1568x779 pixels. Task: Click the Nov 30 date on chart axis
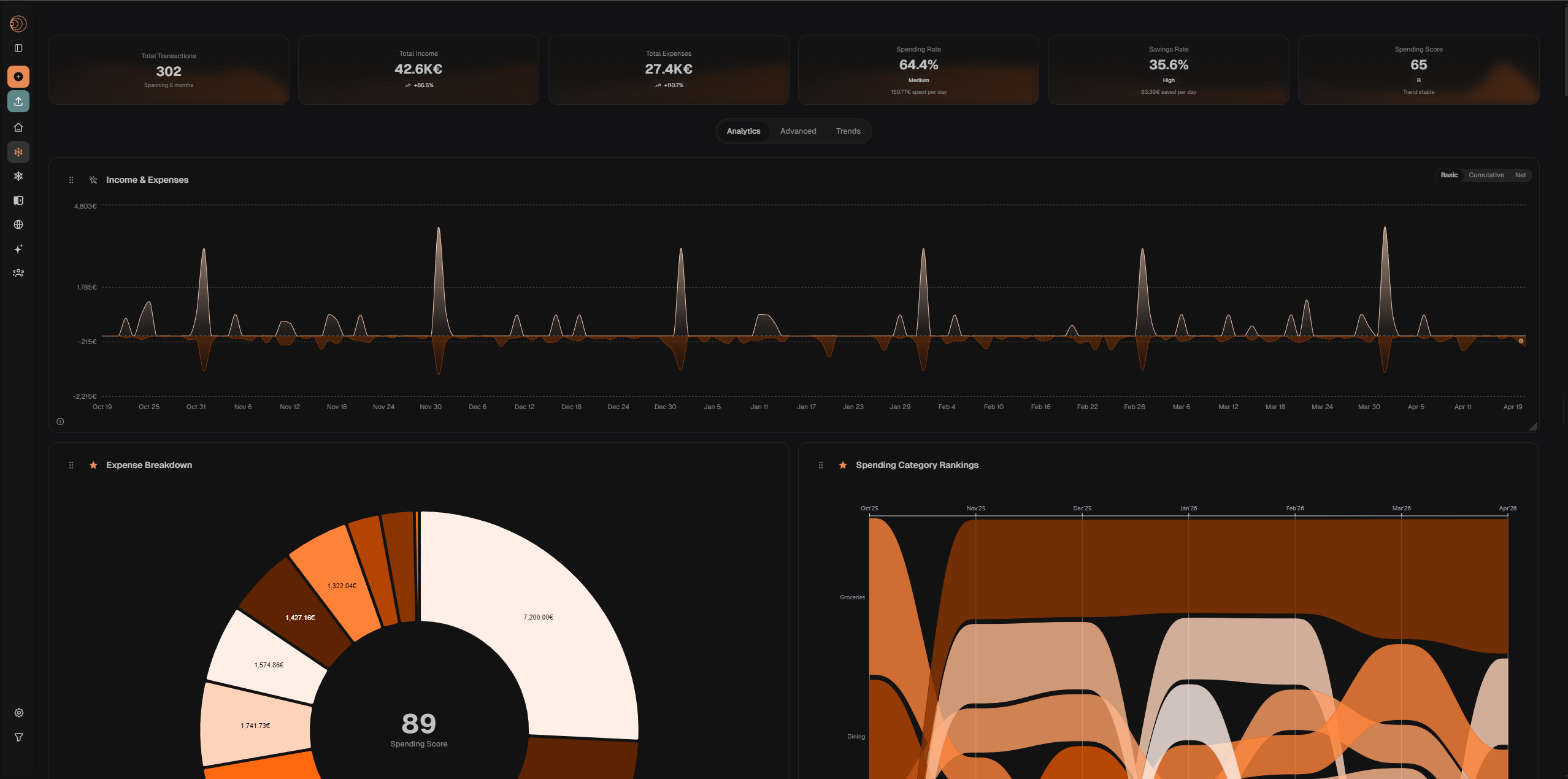[431, 407]
